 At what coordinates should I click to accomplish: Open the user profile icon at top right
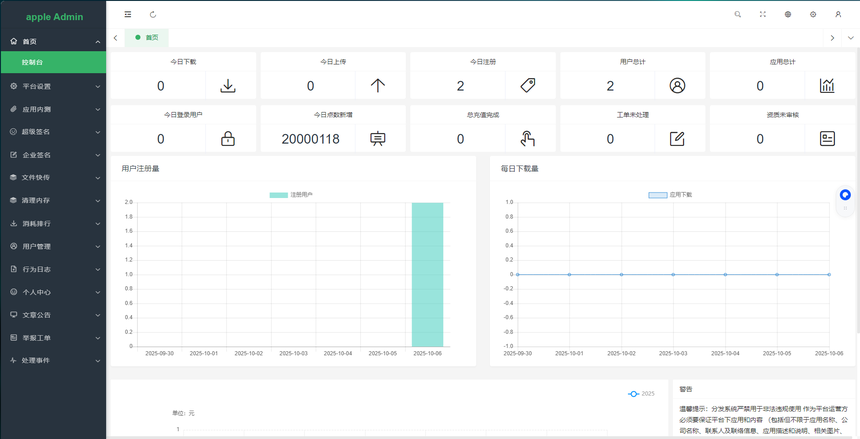tap(838, 15)
